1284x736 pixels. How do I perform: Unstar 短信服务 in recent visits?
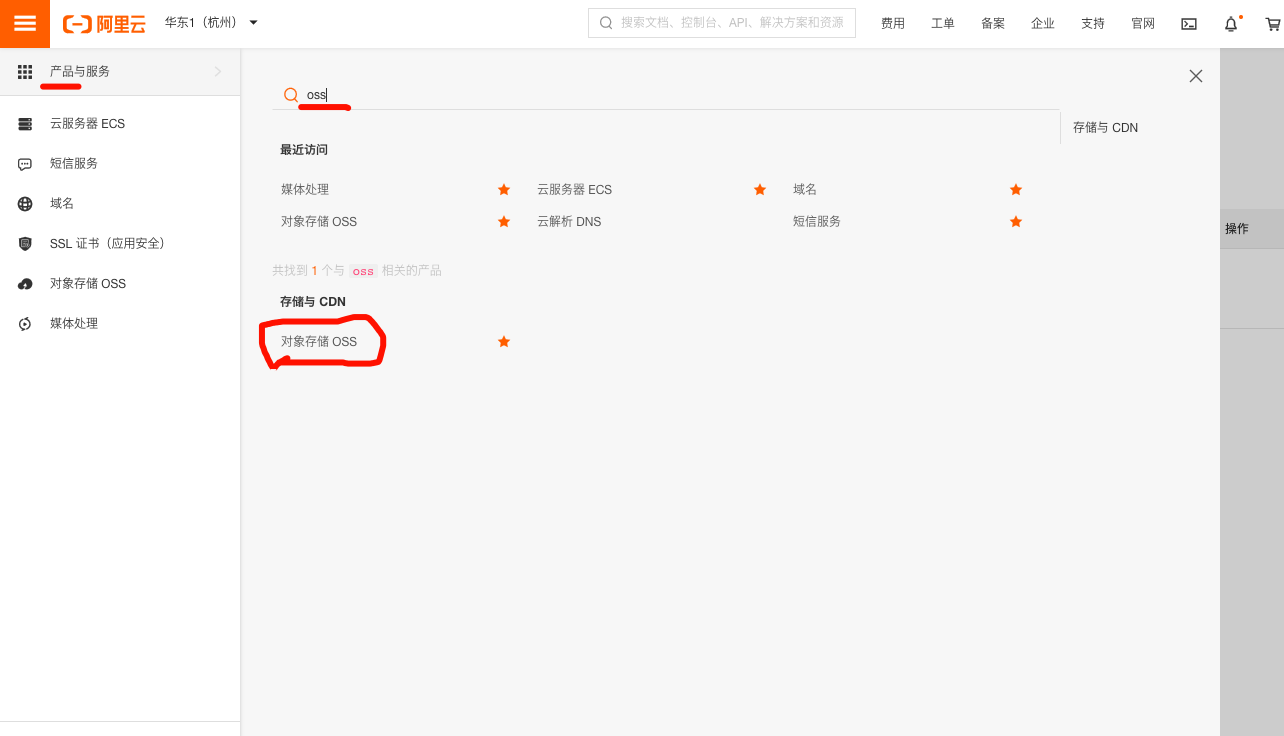(x=1016, y=222)
